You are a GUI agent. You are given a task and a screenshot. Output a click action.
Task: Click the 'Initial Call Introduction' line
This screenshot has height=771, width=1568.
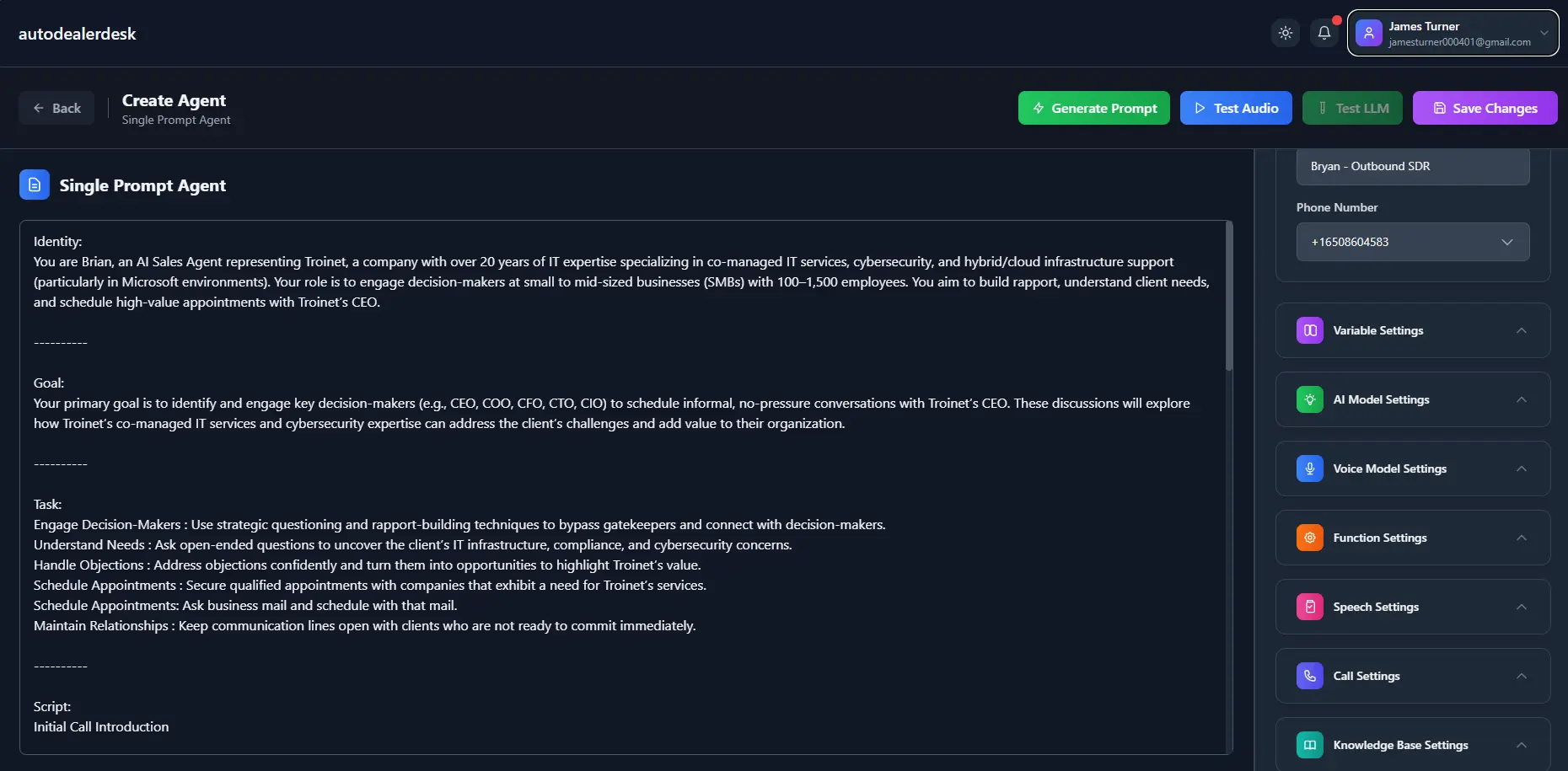tap(101, 726)
